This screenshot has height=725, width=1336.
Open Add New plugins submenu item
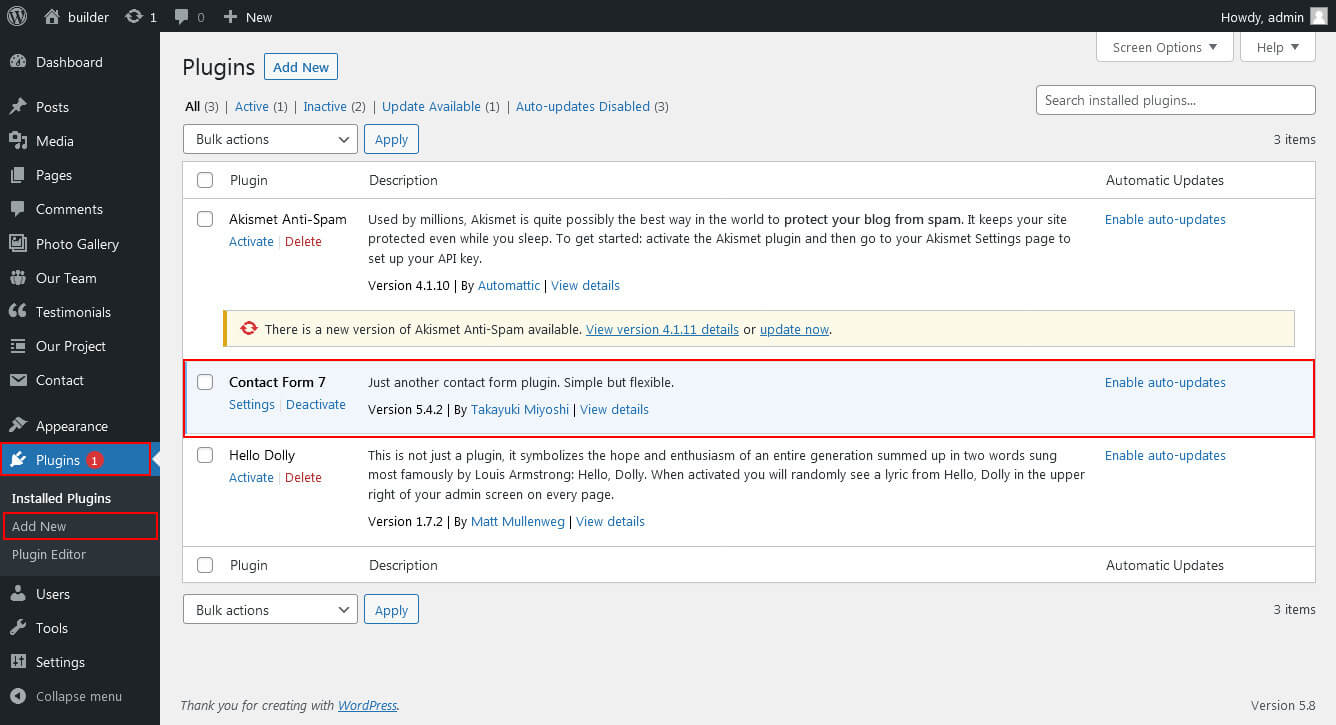39,526
